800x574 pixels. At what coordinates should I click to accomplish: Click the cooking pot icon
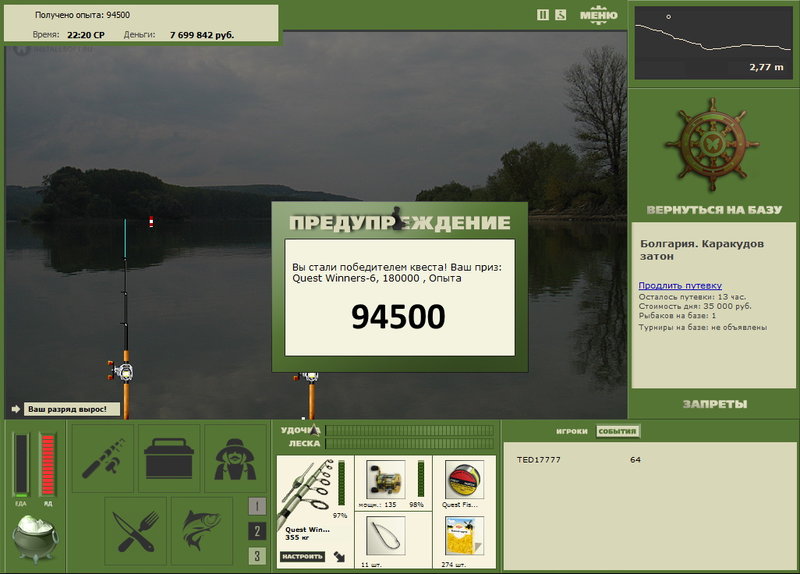point(35,538)
